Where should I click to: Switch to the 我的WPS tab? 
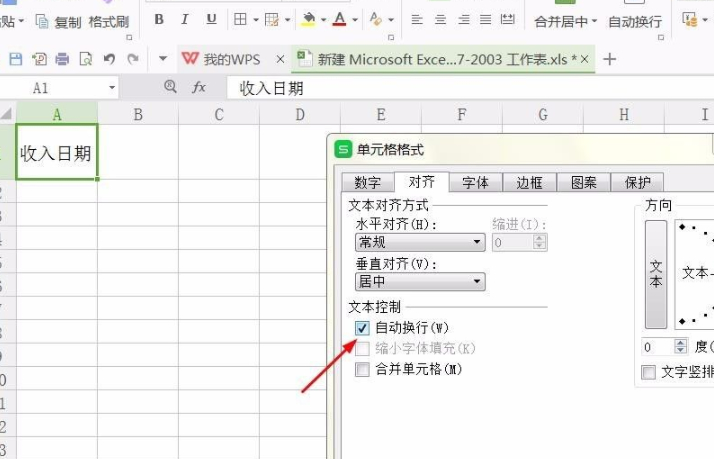(x=221, y=59)
